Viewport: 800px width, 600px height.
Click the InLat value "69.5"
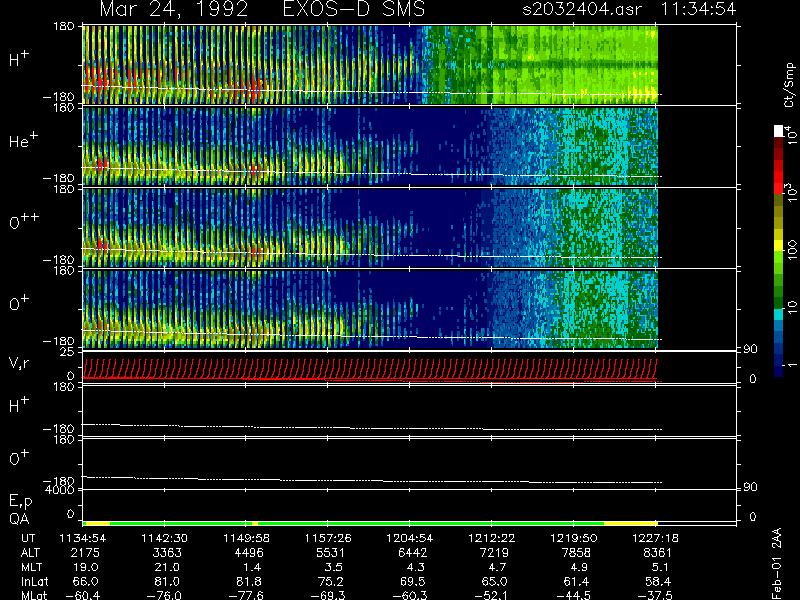[x=413, y=581]
